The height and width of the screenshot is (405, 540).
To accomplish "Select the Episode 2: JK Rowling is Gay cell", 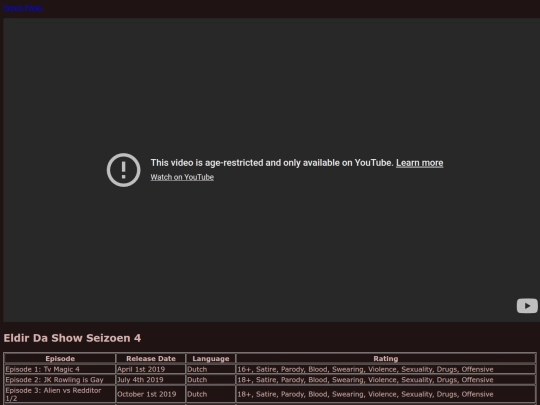I will [60, 380].
